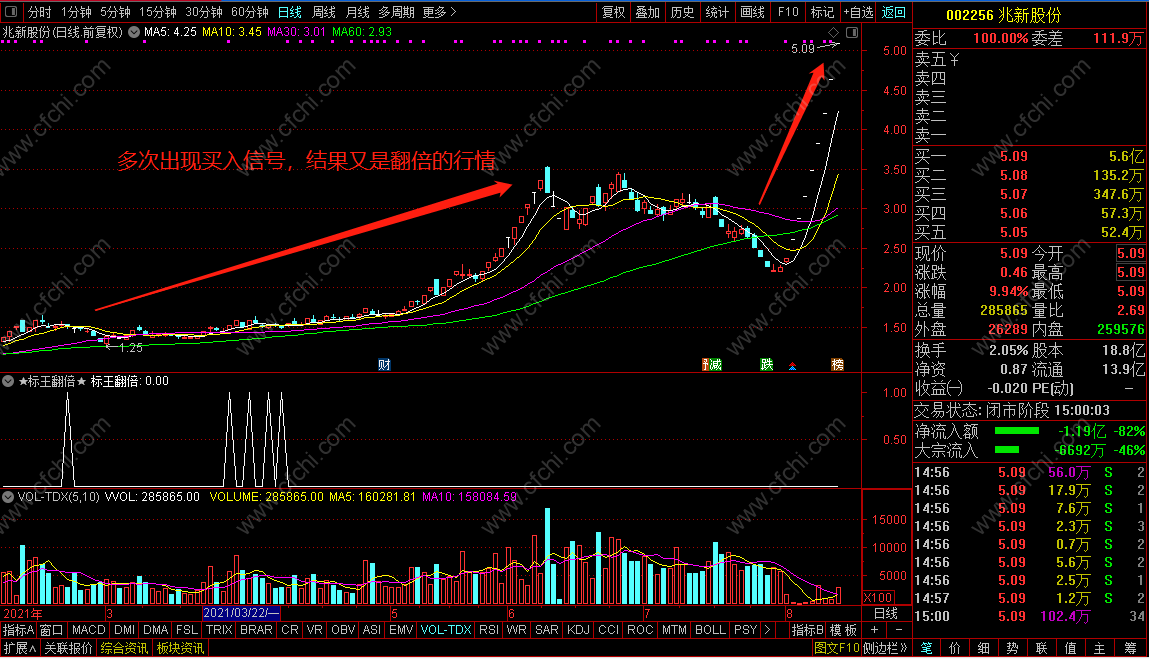
Task: Click the panel layout icon beside 分时
Action: [x=11, y=12]
